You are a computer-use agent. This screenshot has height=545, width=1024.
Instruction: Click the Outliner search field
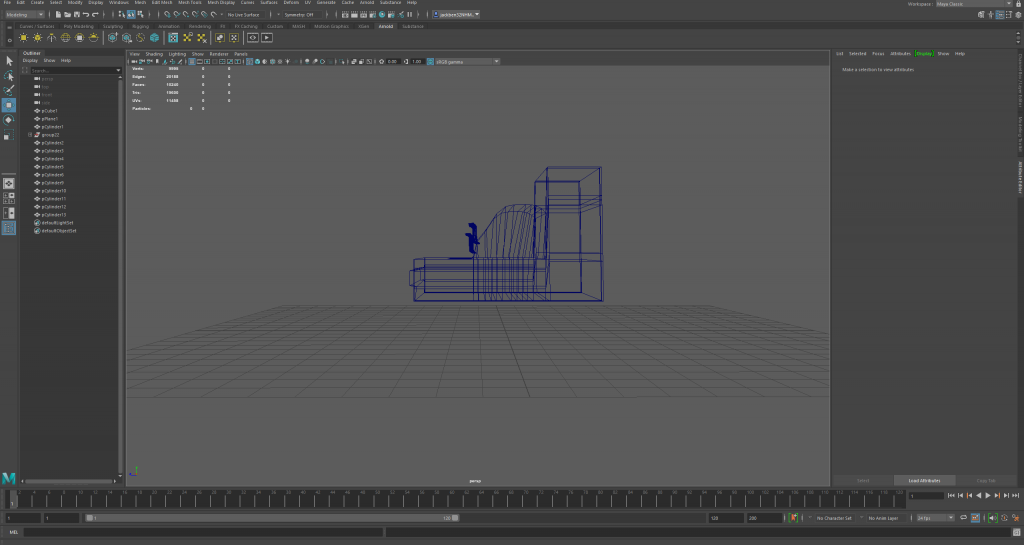coord(70,70)
